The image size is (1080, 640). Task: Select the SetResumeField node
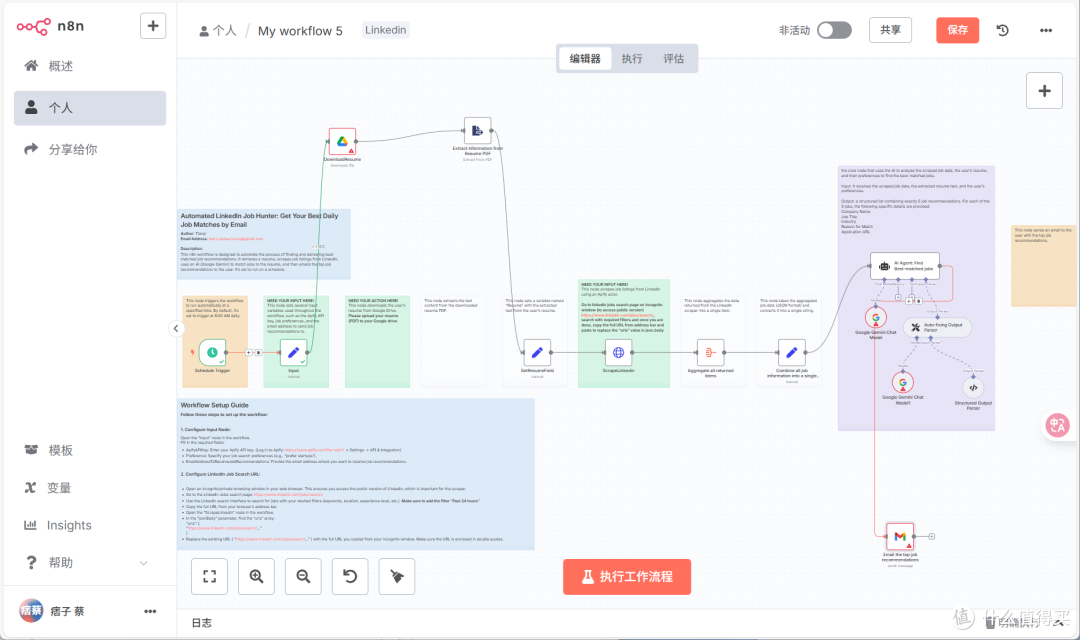537,353
